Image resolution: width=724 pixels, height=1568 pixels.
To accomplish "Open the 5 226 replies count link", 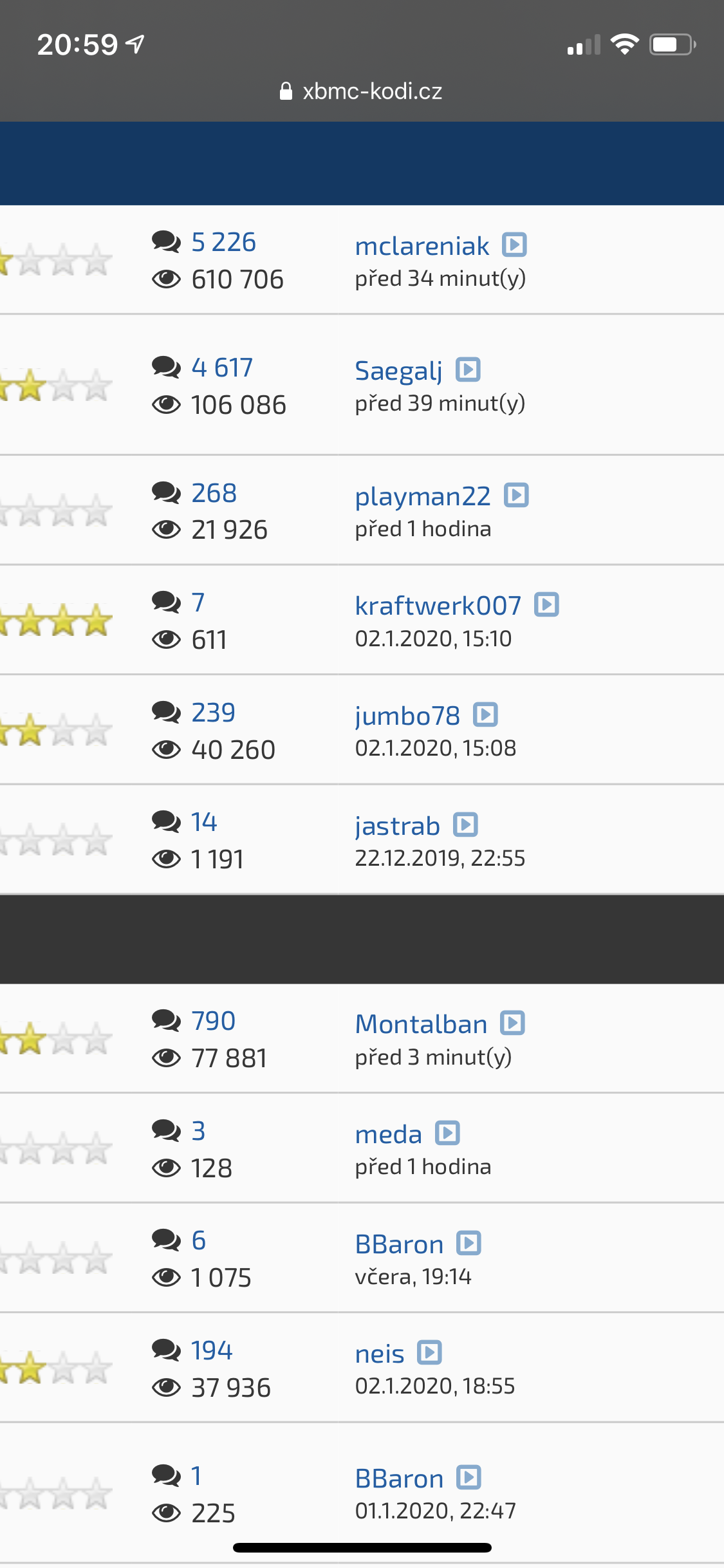I will coord(223,242).
